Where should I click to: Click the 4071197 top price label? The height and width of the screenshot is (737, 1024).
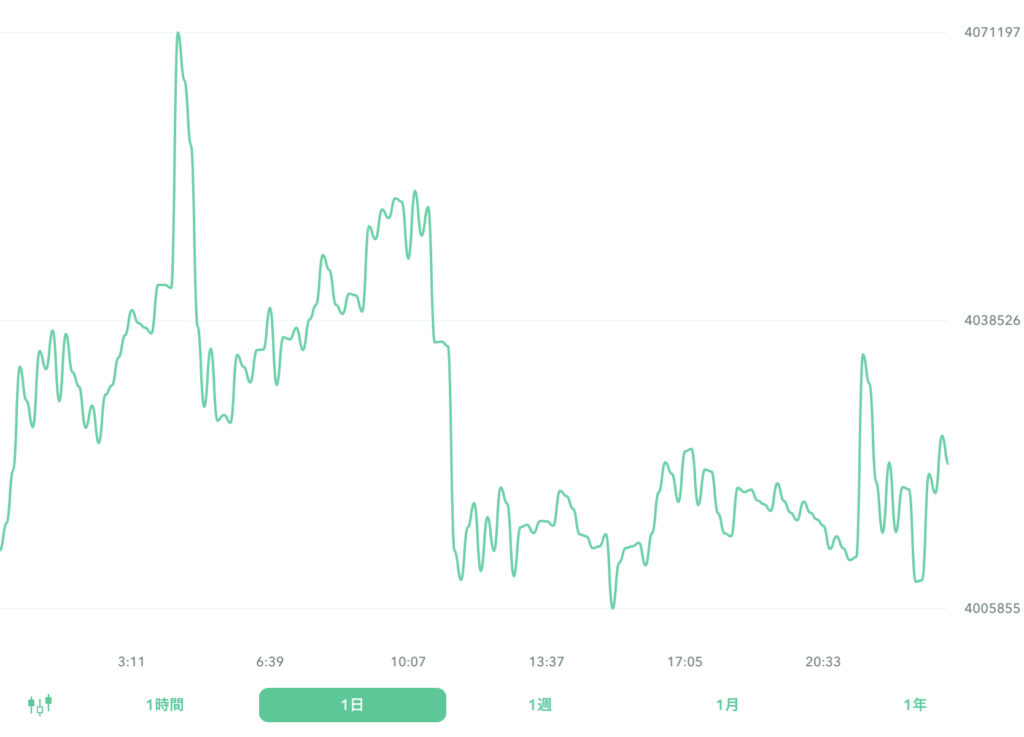coord(991,33)
